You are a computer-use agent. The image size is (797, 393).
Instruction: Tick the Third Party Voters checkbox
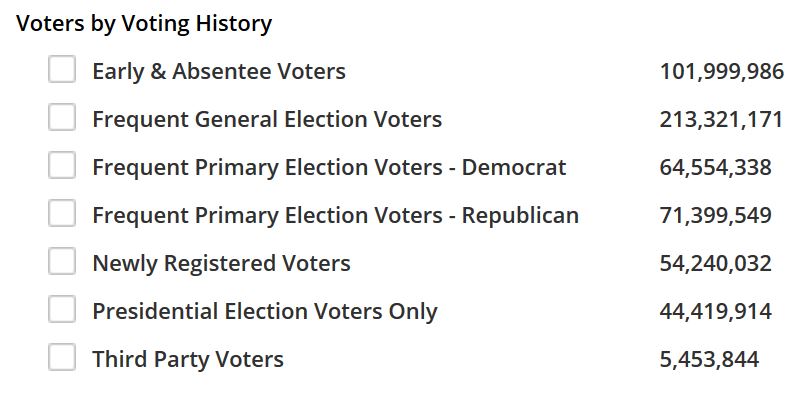tap(62, 357)
